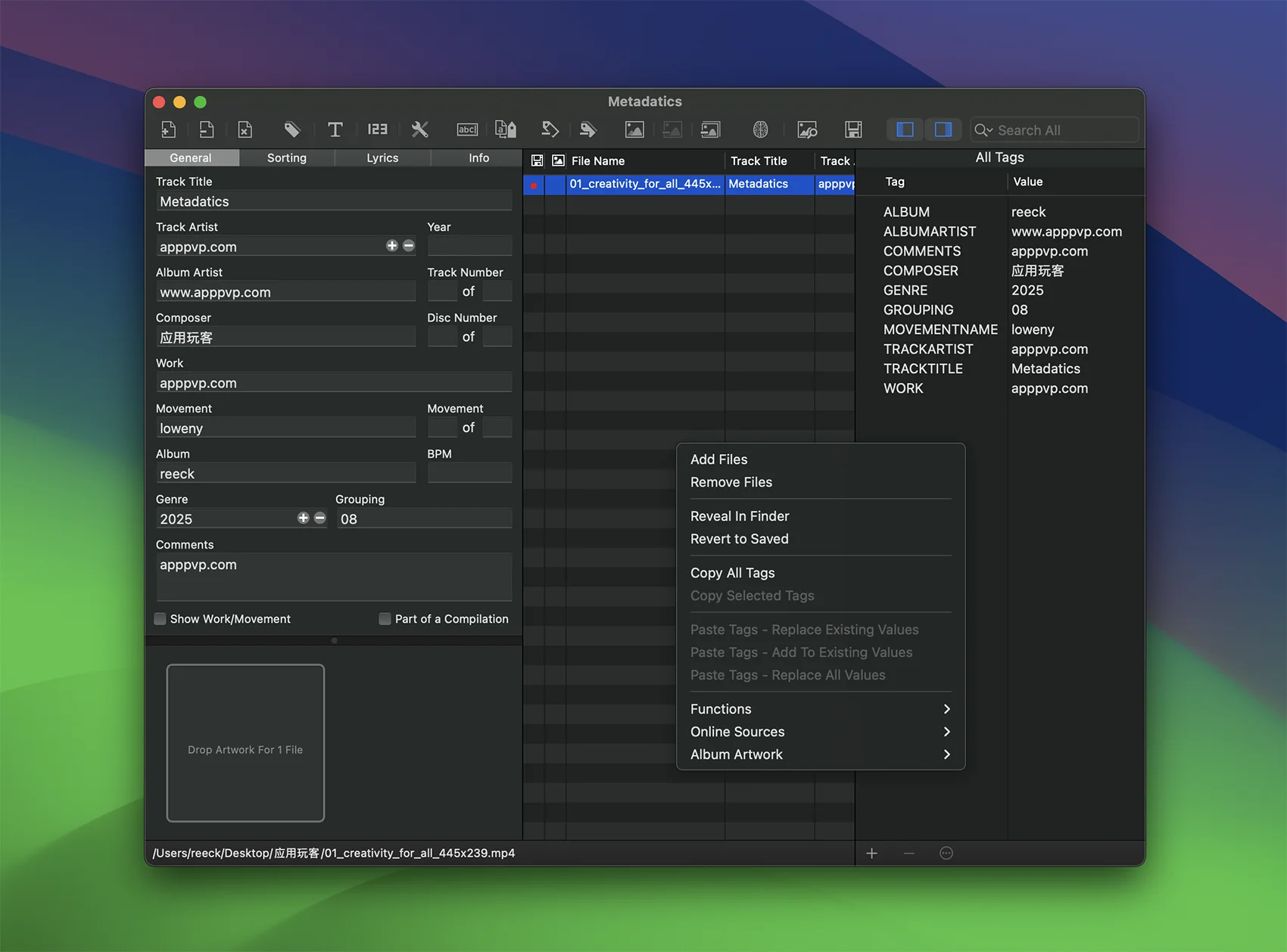Screen dimensions: 1287x952
Task: Choose Copy All Tags
Action: pos(821,573)
